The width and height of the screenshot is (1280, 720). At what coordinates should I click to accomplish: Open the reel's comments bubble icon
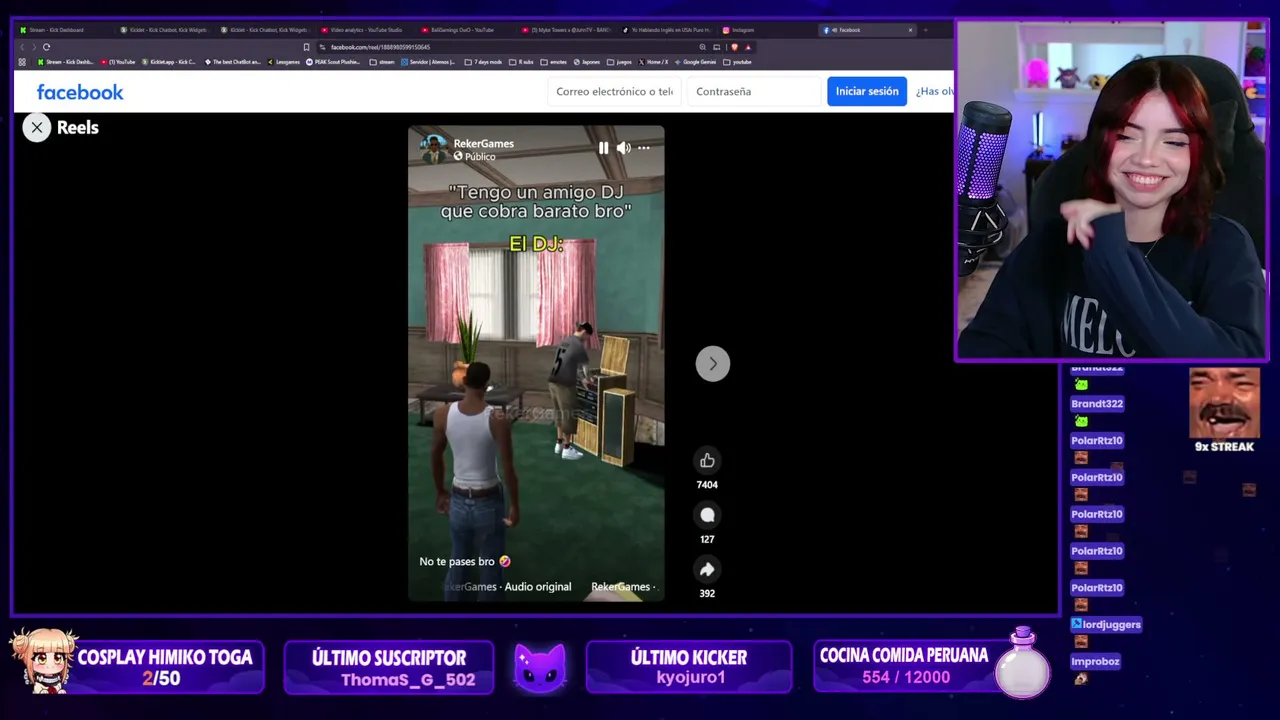[x=707, y=515]
